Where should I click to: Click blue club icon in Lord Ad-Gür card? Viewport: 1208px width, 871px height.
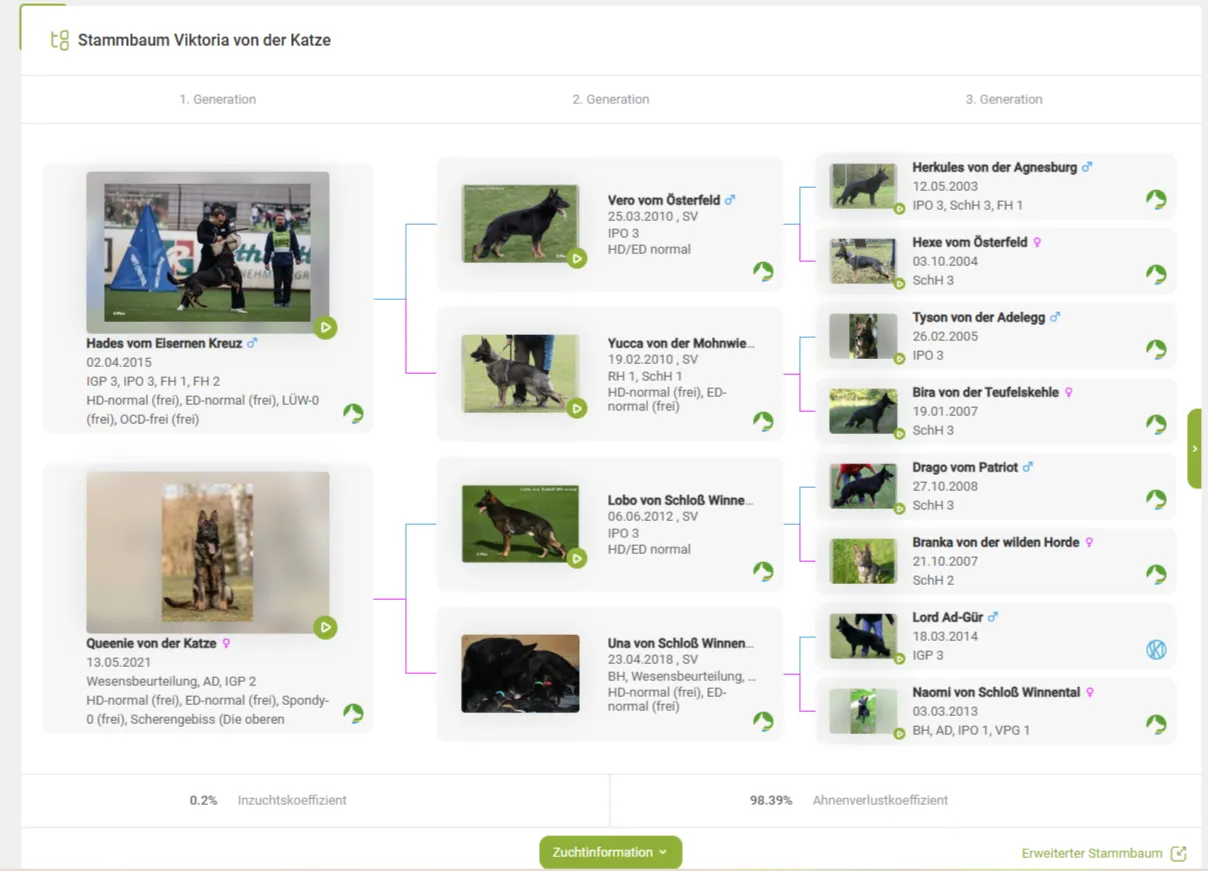click(x=1156, y=650)
